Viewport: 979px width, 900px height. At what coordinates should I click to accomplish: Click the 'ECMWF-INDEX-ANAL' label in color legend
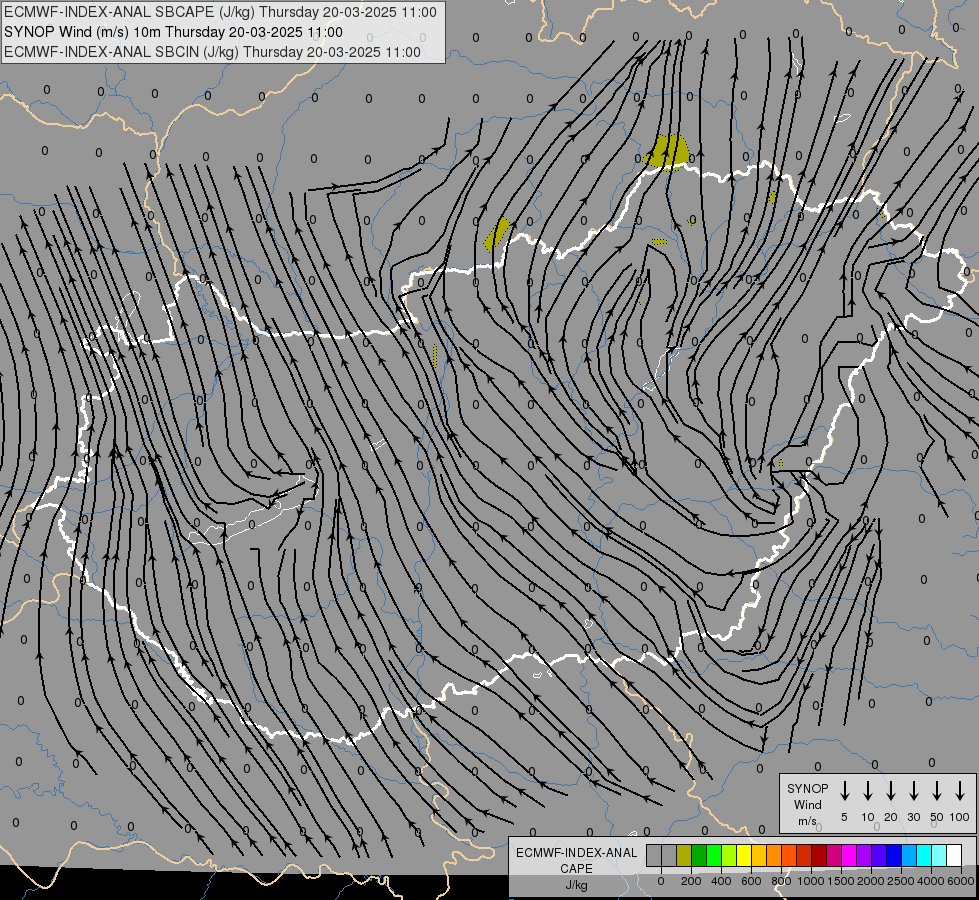pyautogui.click(x=576, y=853)
